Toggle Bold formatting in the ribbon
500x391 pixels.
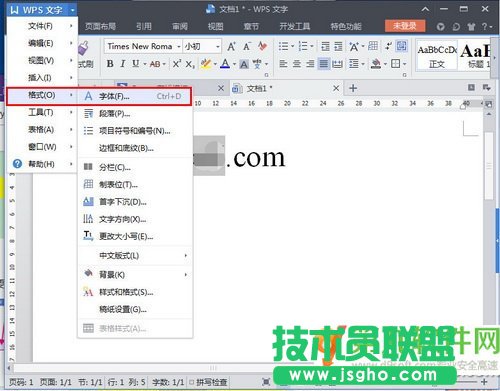click(x=110, y=63)
